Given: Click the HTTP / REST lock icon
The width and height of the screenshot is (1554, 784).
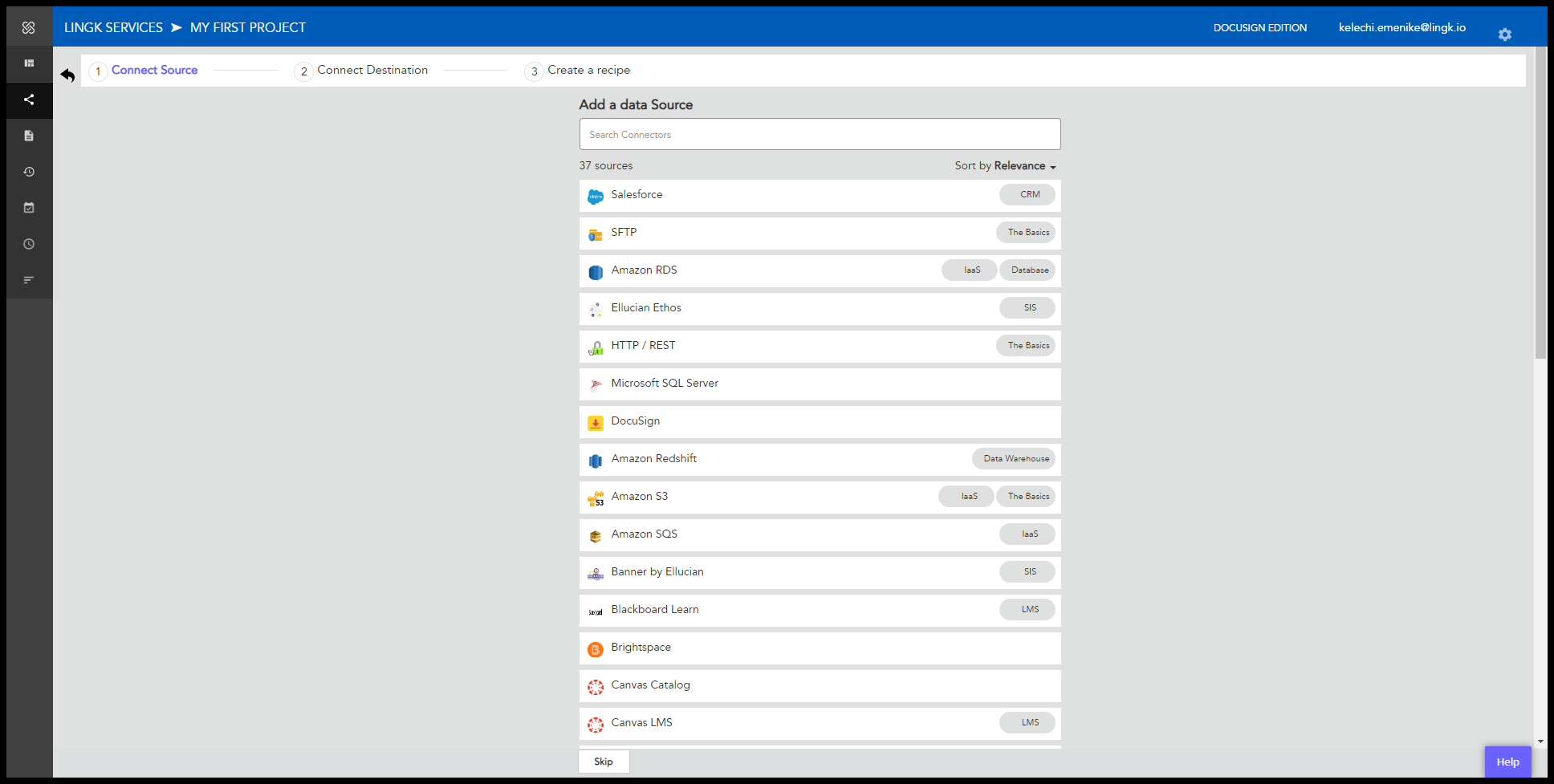Looking at the screenshot, I should [596, 347].
